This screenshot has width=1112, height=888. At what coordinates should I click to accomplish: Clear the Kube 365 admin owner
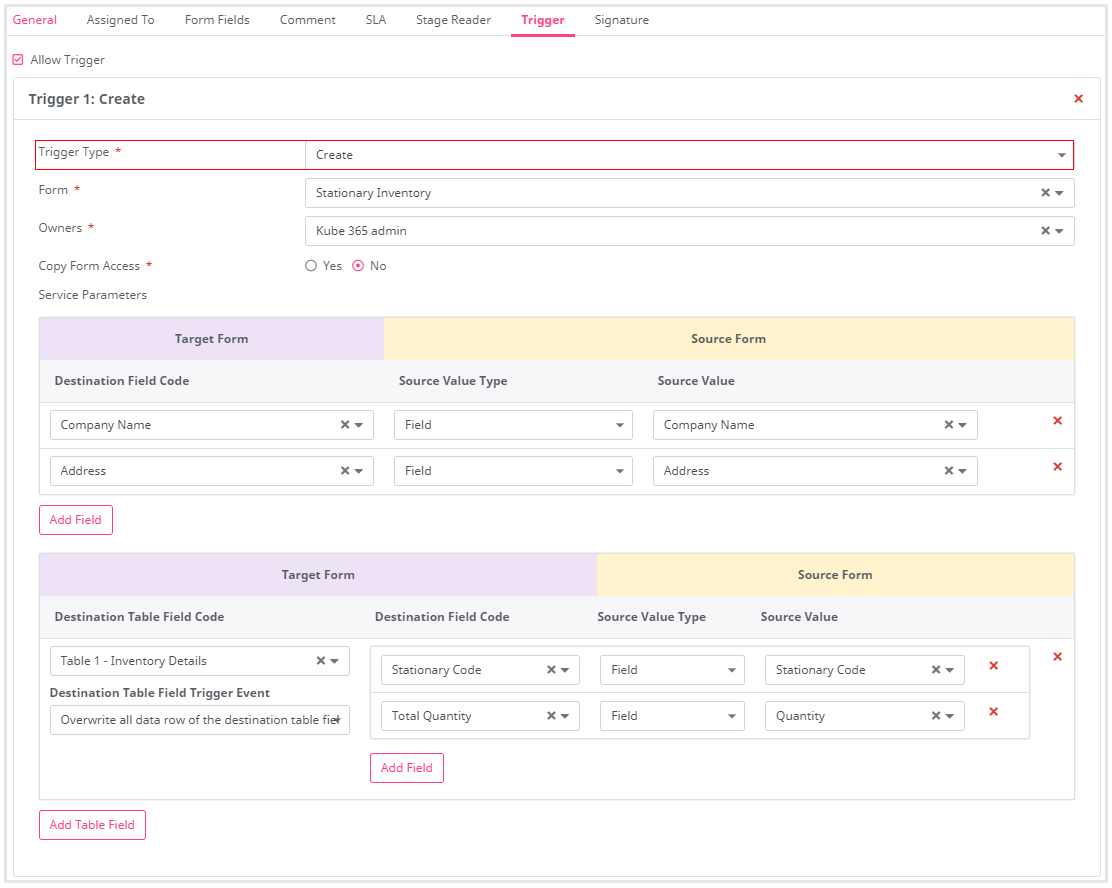(x=1045, y=231)
